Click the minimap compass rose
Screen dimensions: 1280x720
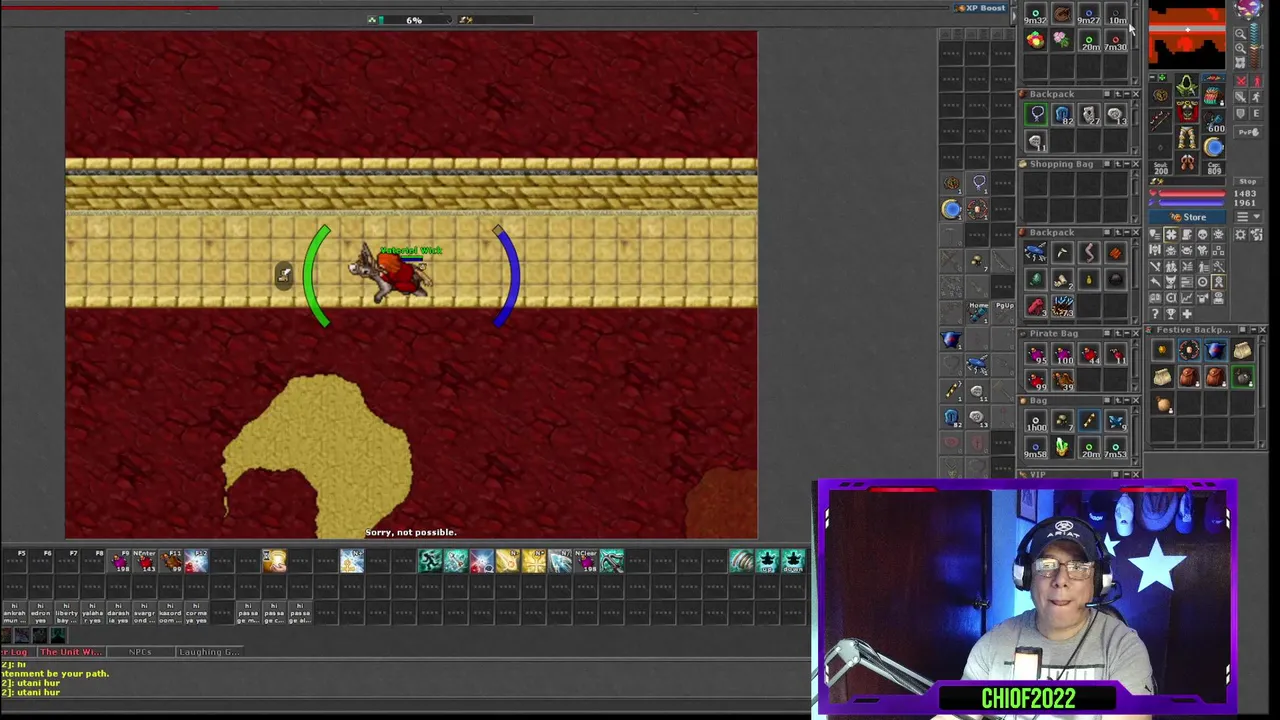tap(1250, 9)
